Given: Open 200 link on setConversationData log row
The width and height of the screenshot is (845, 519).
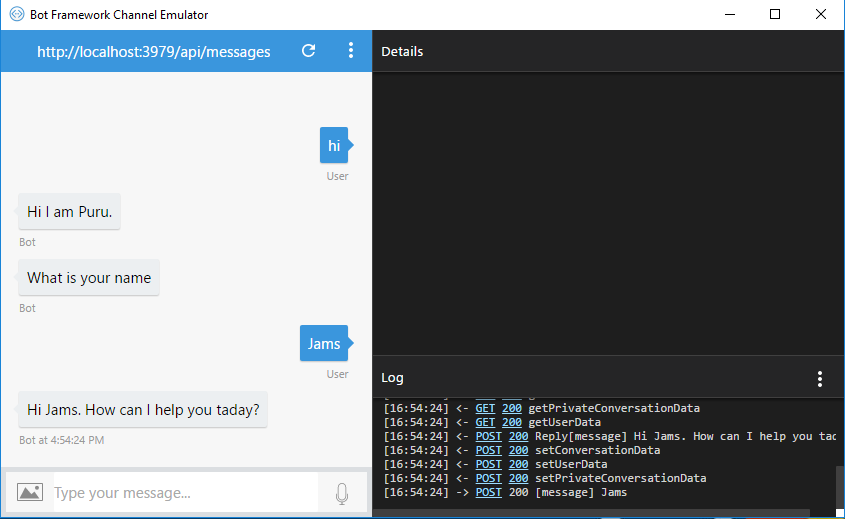Looking at the screenshot, I should (x=518, y=450).
